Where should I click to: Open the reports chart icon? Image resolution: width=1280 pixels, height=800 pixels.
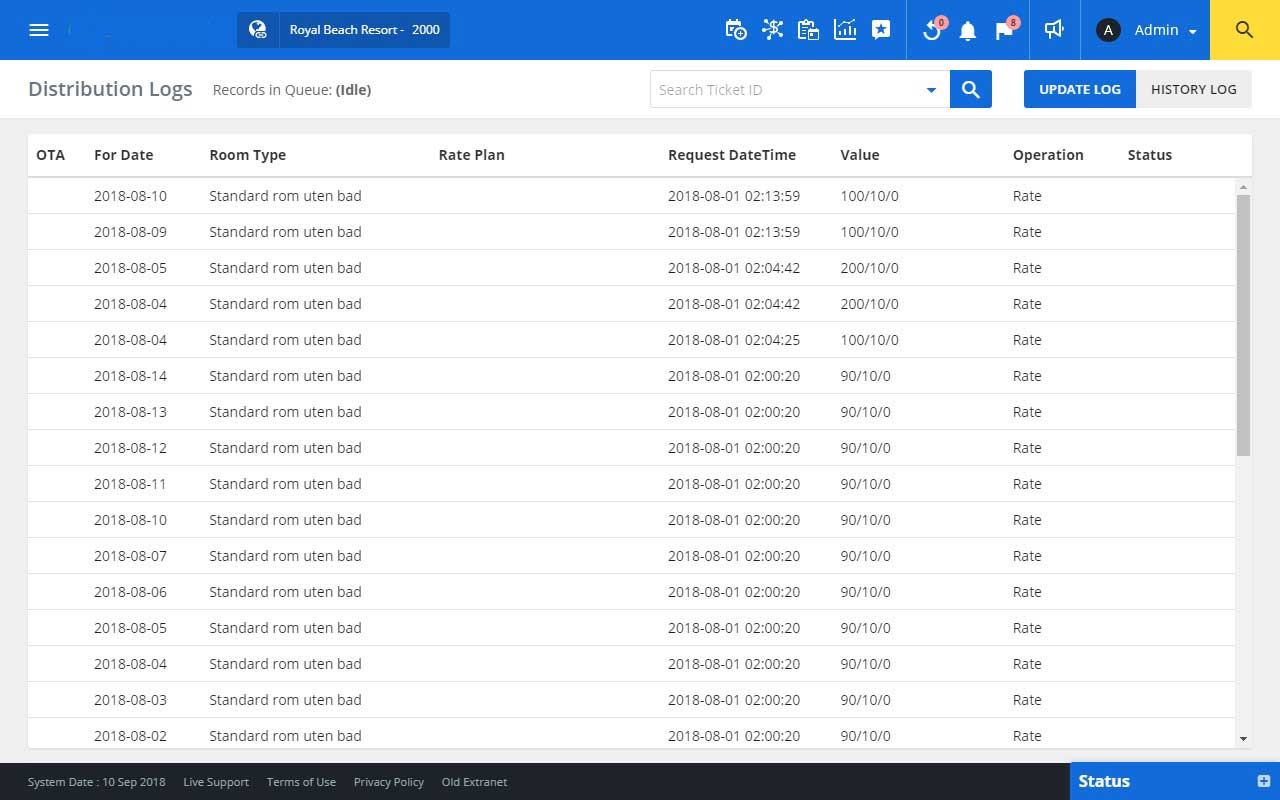(x=845, y=30)
